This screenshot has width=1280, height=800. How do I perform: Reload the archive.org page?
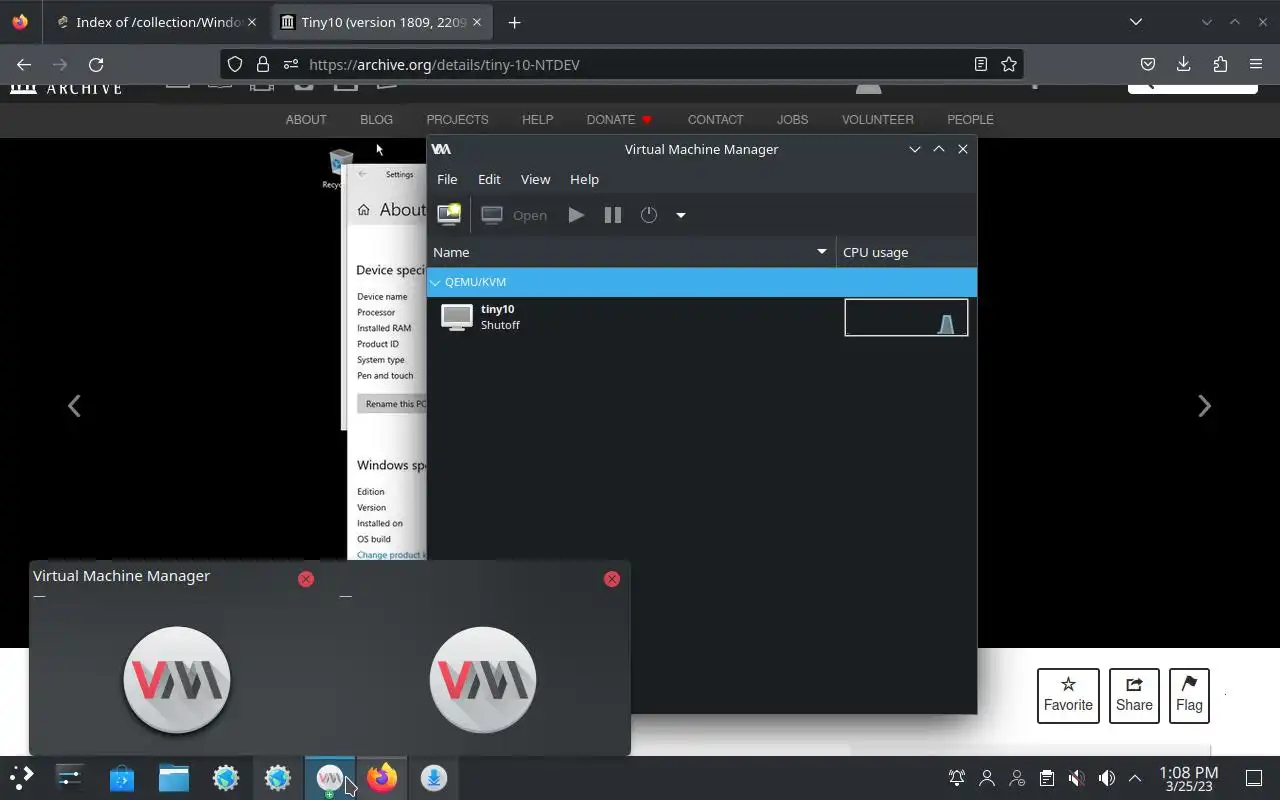pos(96,64)
